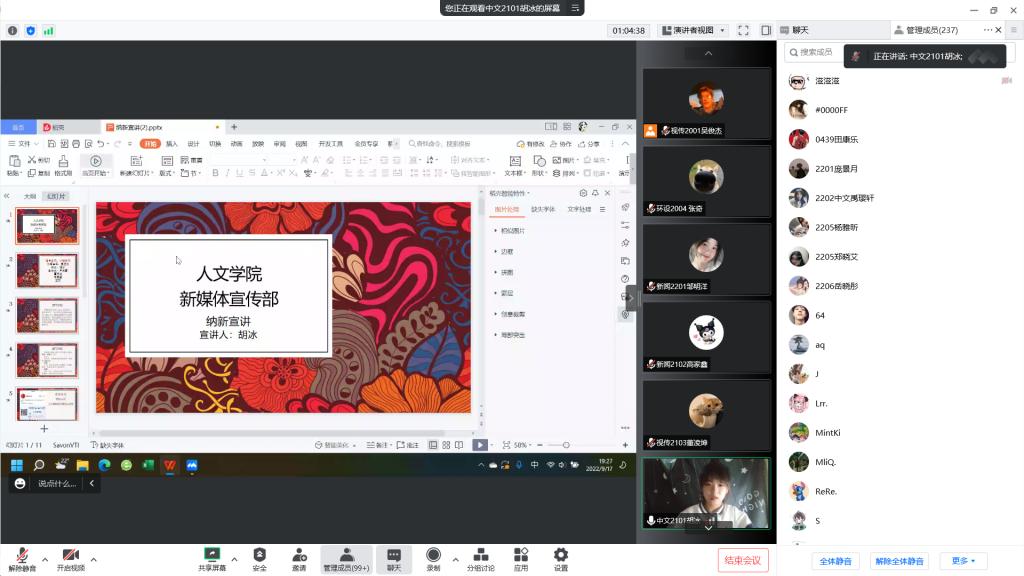Open 分组讨论 breakout rooms
The image size is (1024, 576).
coord(481,555)
